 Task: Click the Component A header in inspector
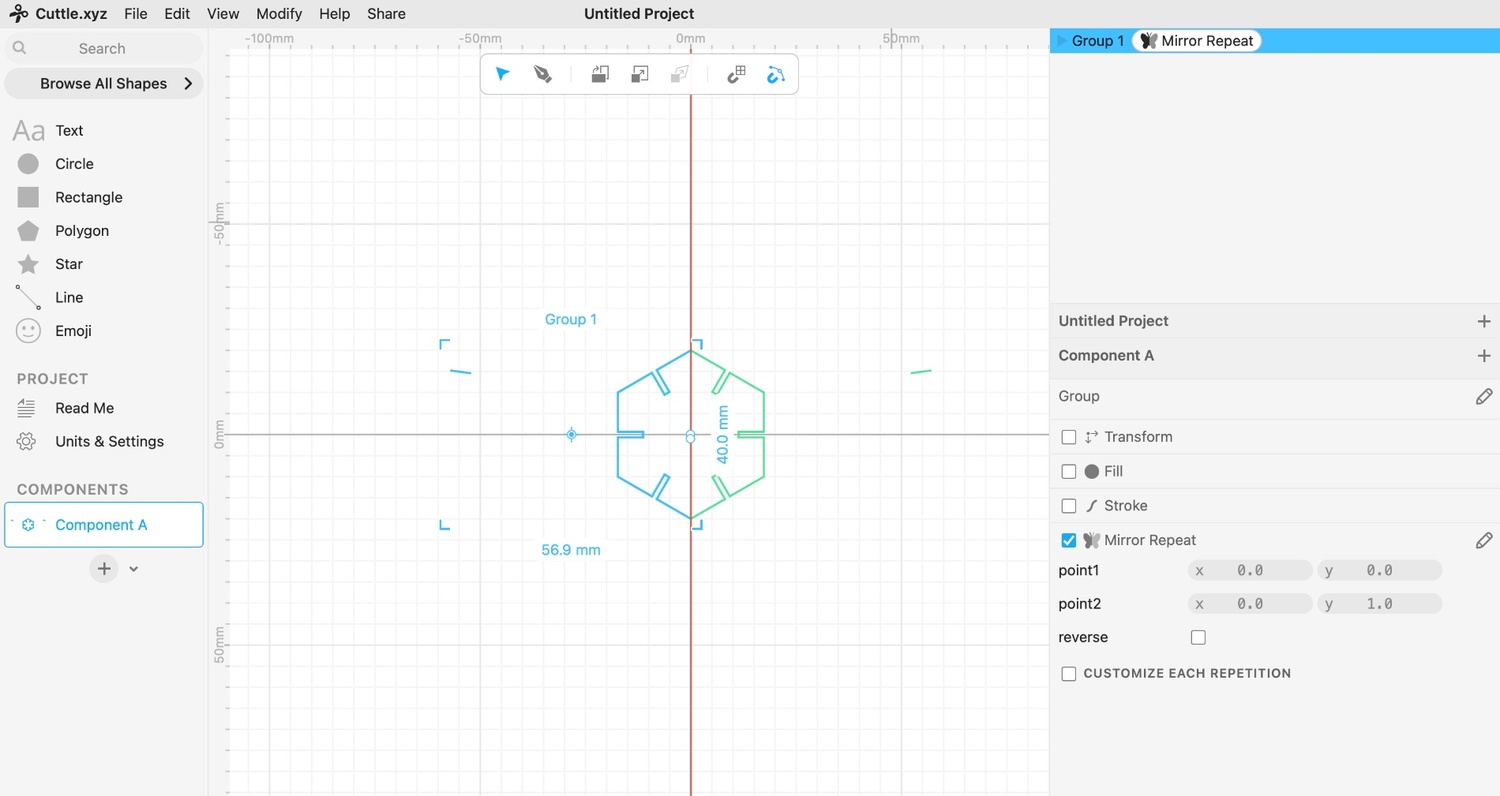pos(1107,356)
